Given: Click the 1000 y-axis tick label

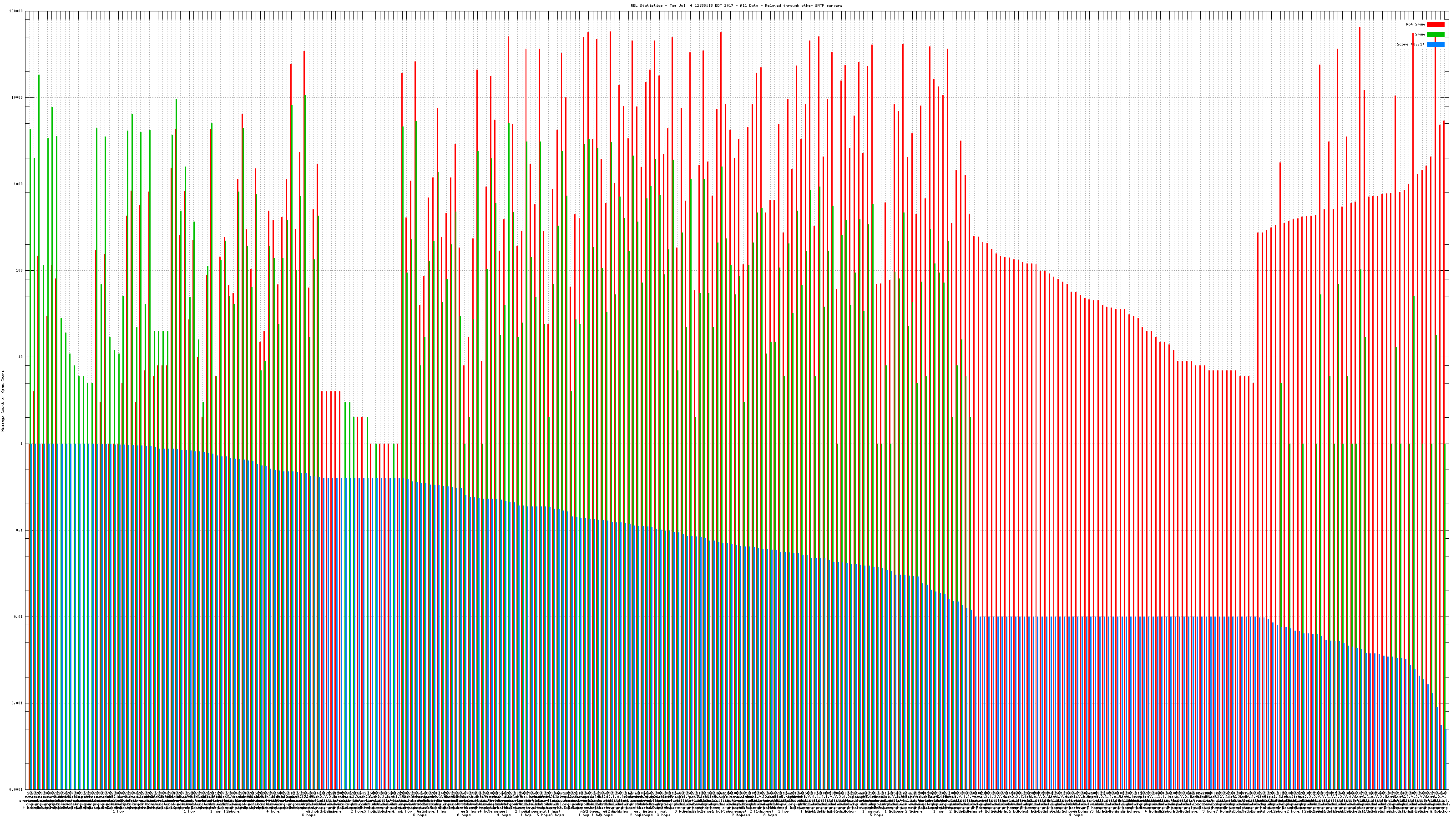Looking at the screenshot, I should (x=18, y=184).
